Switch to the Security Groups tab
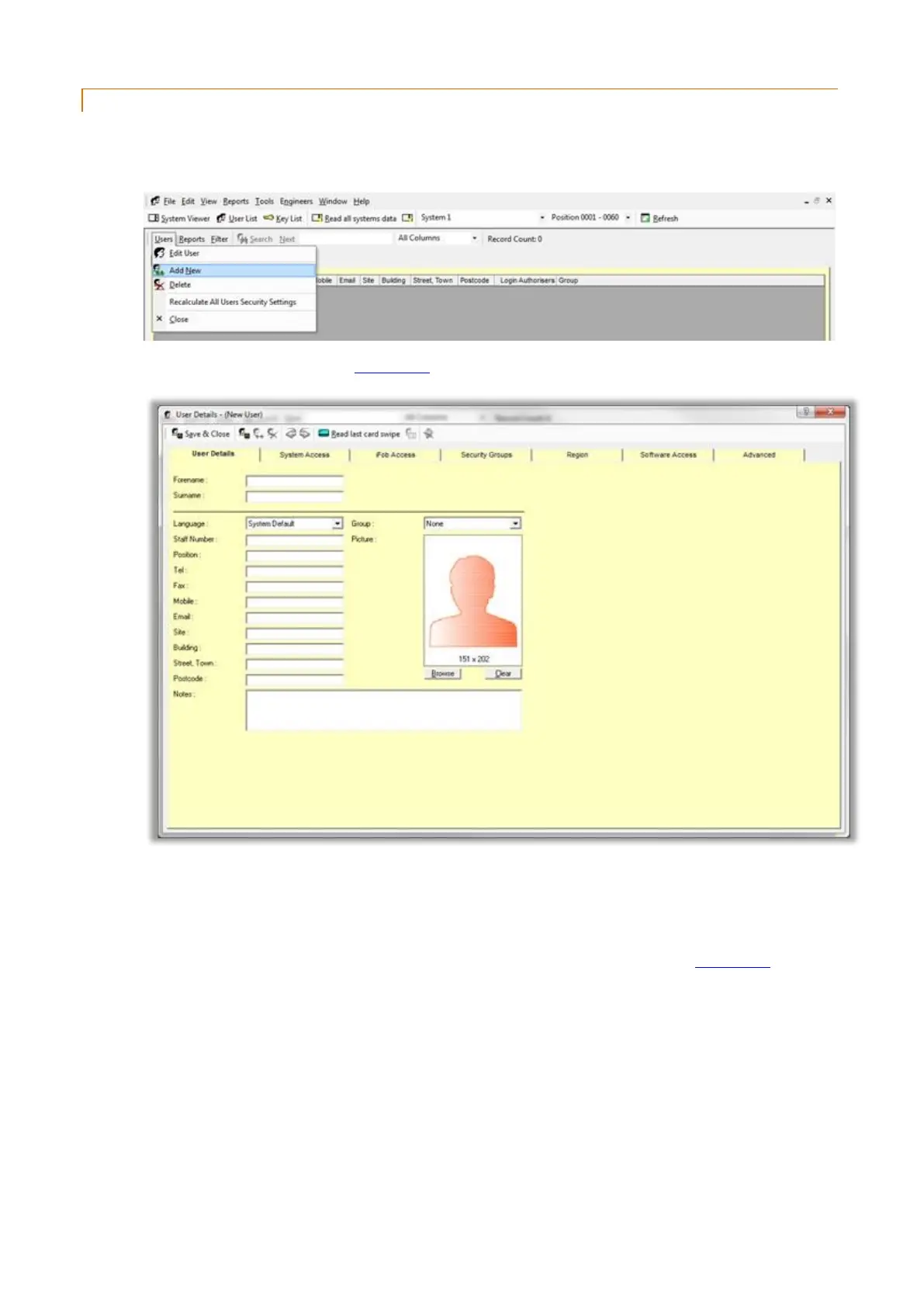Screen dimensions: 924x1307 [x=486, y=455]
